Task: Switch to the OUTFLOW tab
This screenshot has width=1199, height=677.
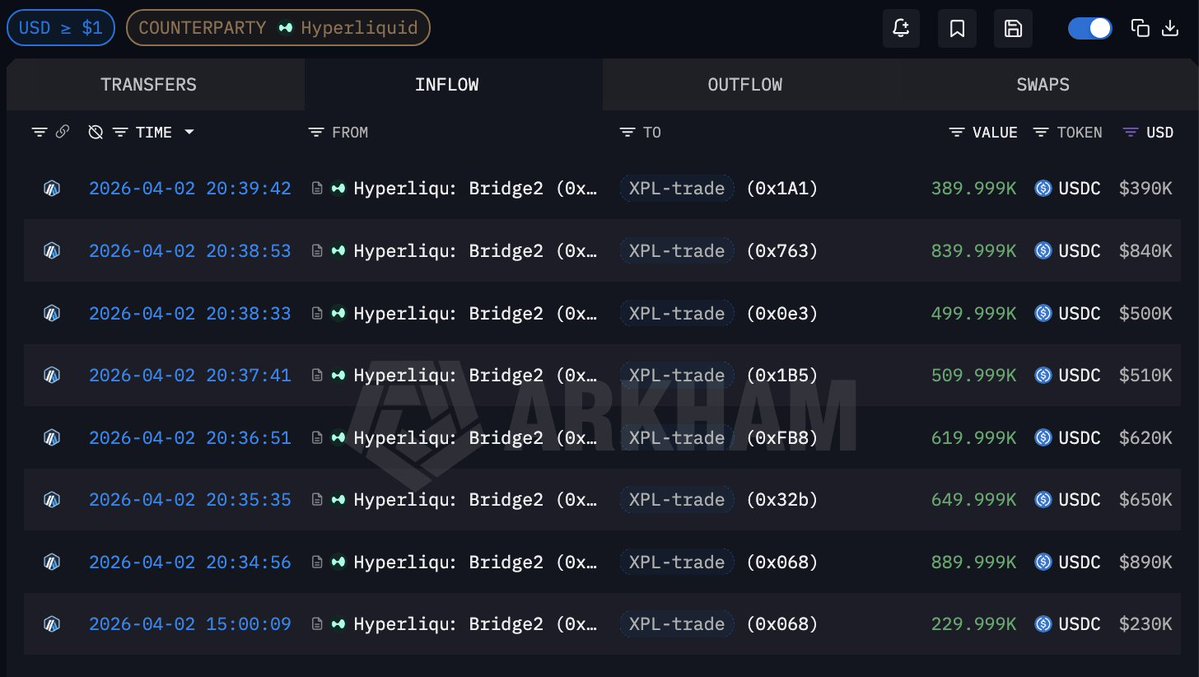Action: coord(745,84)
